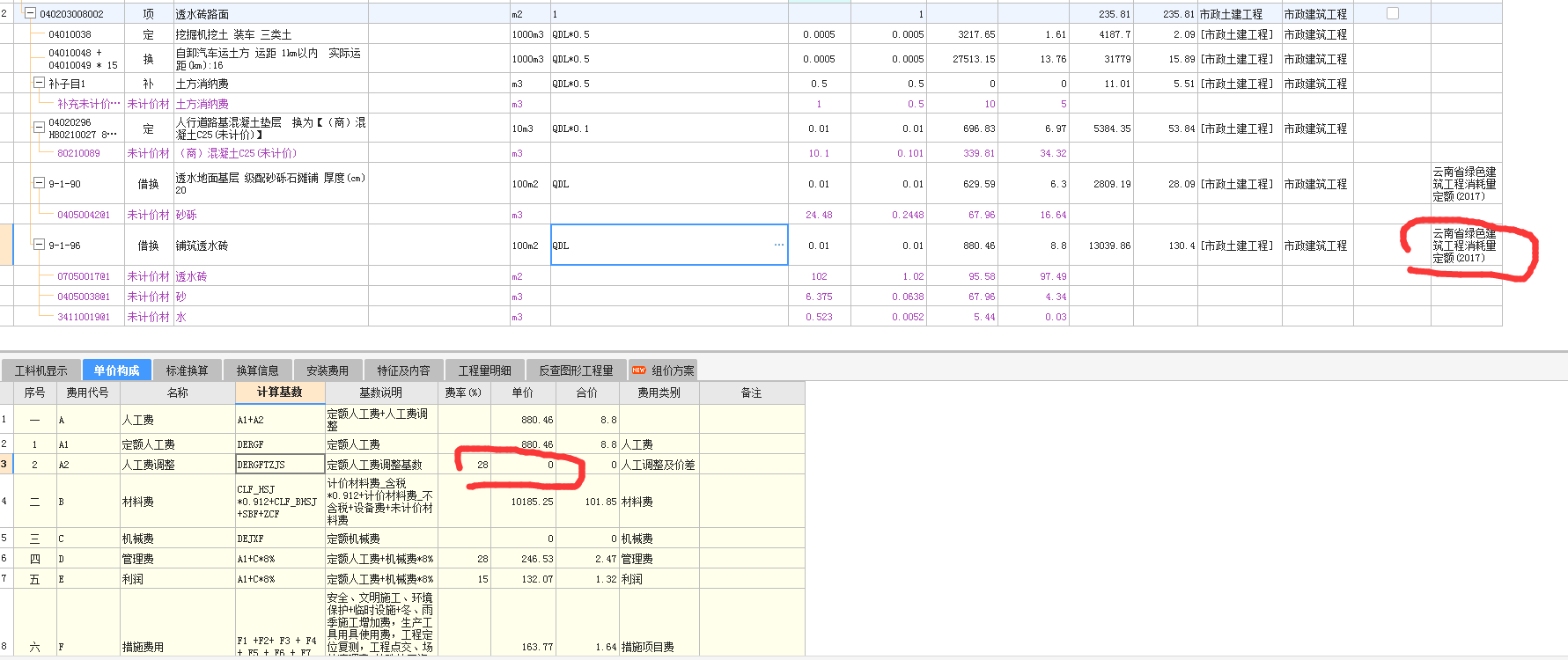
Task: Click the 人工调整及价差 fee category cell
Action: 659,465
